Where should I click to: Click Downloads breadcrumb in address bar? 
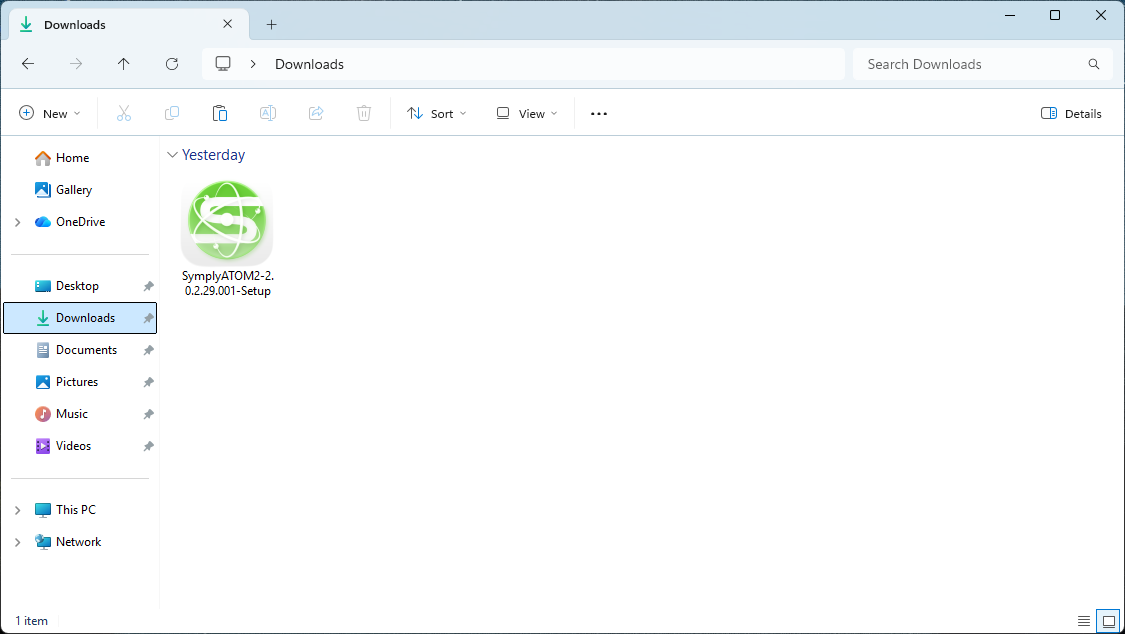tap(309, 64)
